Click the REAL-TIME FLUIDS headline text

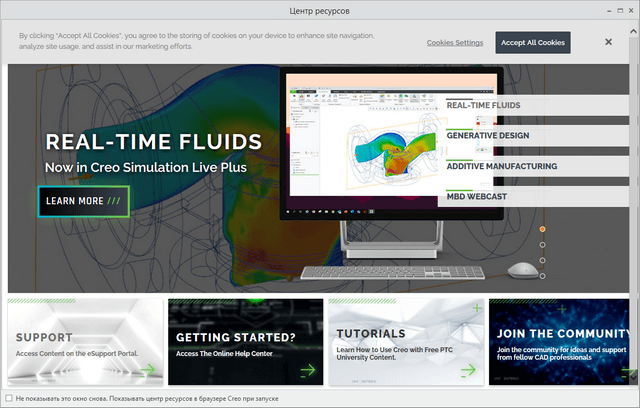154,142
